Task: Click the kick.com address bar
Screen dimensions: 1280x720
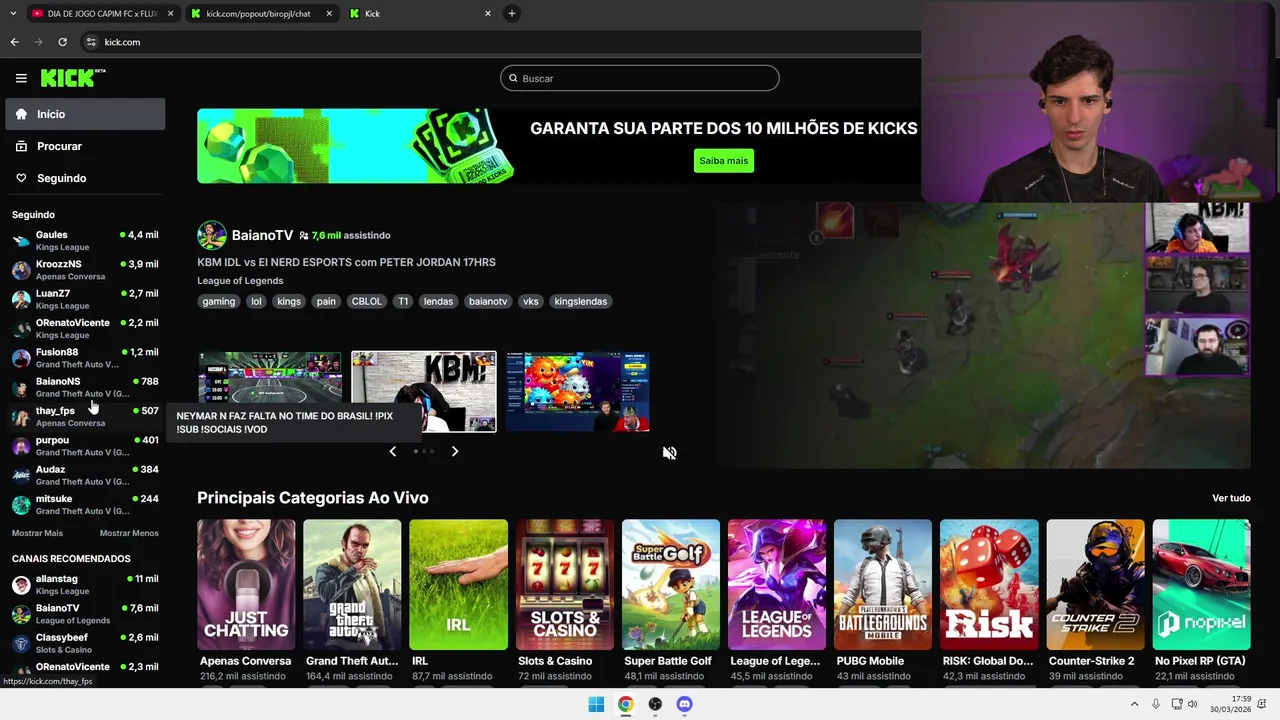Action: pyautogui.click(x=500, y=42)
